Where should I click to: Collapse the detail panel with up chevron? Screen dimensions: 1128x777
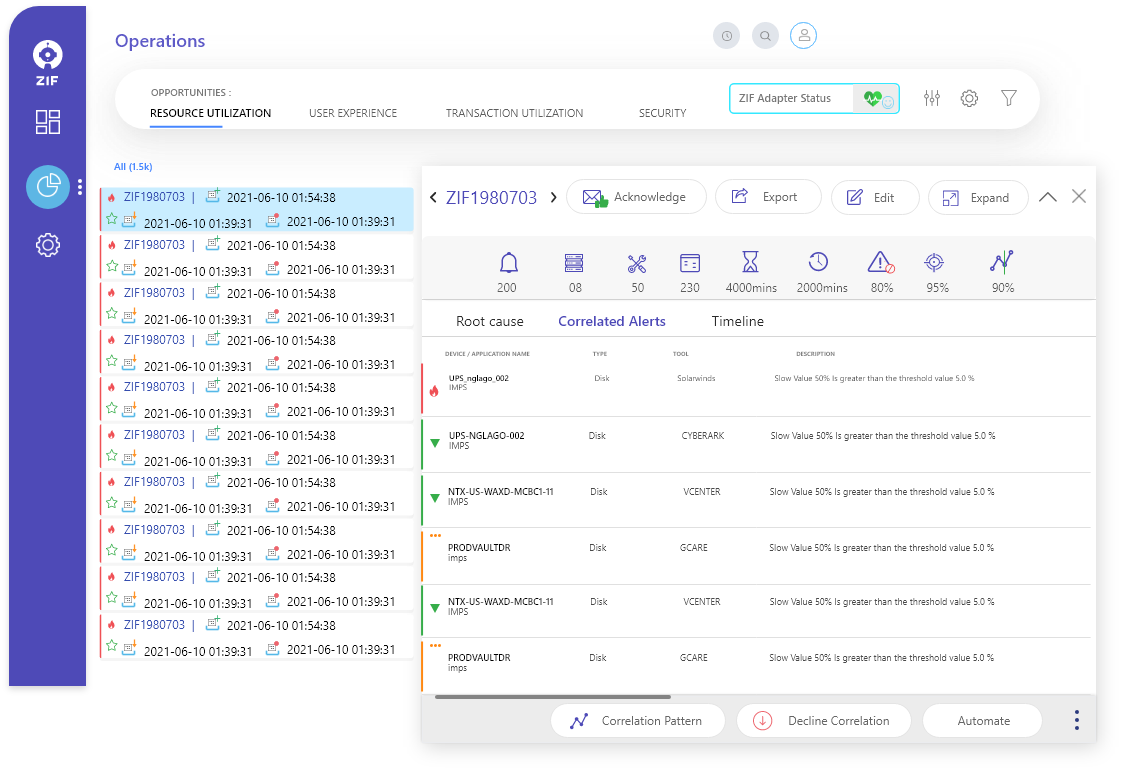click(1047, 197)
